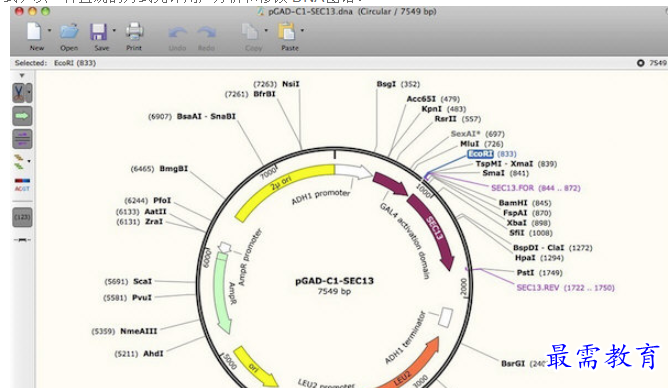Open the Copy button dropdown arrow
Screen dimensions: 668x388
tap(266, 30)
